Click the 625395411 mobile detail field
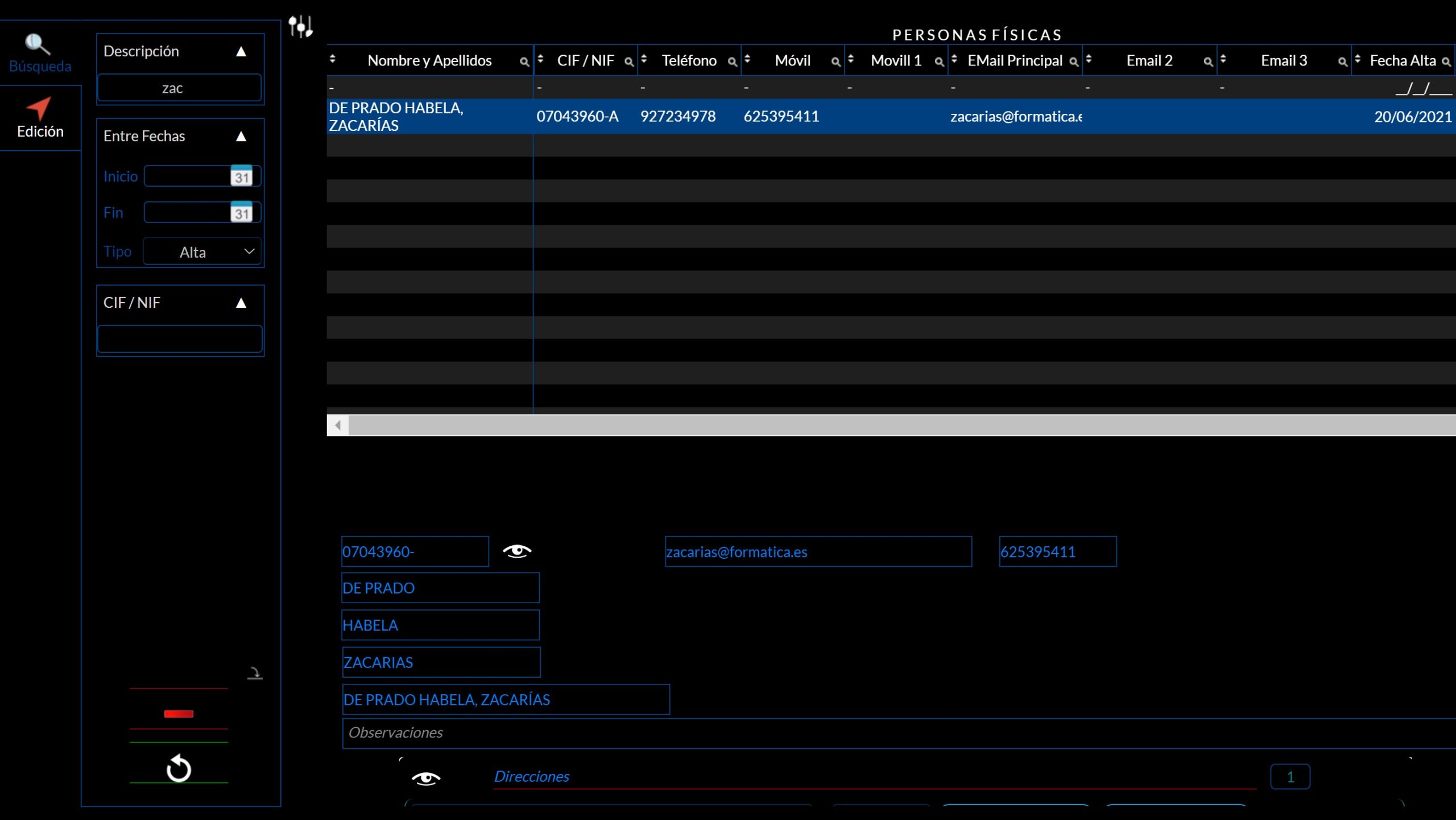 tap(1058, 551)
